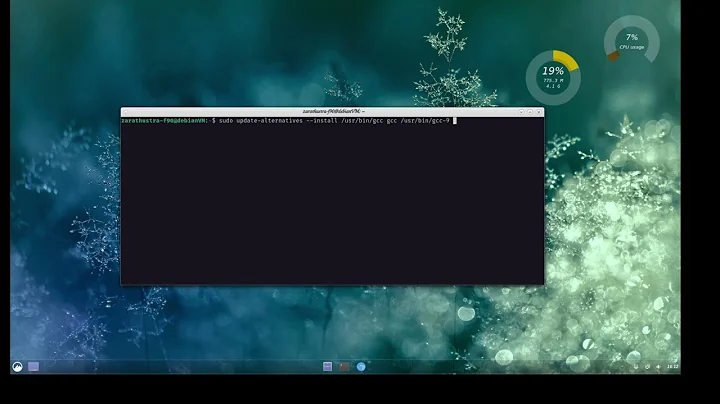Select the purple app icon in taskbar center
Image resolution: width=720 pixels, height=404 pixels.
click(x=327, y=366)
